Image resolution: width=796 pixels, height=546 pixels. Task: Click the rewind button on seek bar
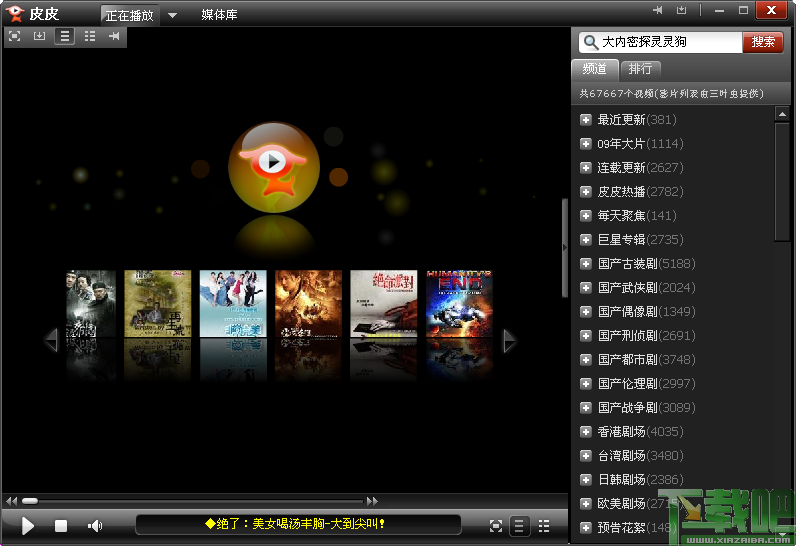tap(12, 501)
